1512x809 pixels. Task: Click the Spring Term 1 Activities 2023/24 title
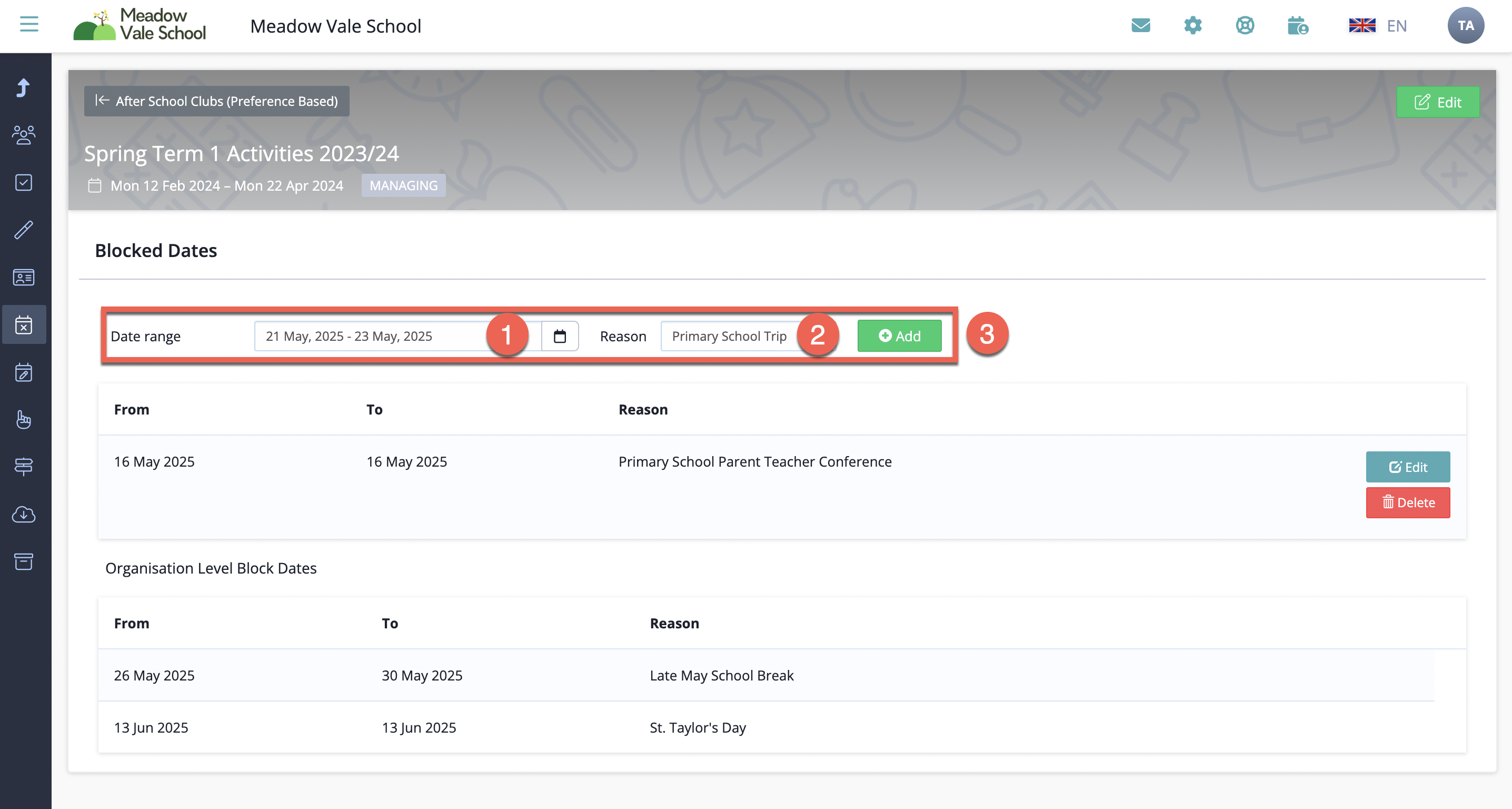[241, 153]
